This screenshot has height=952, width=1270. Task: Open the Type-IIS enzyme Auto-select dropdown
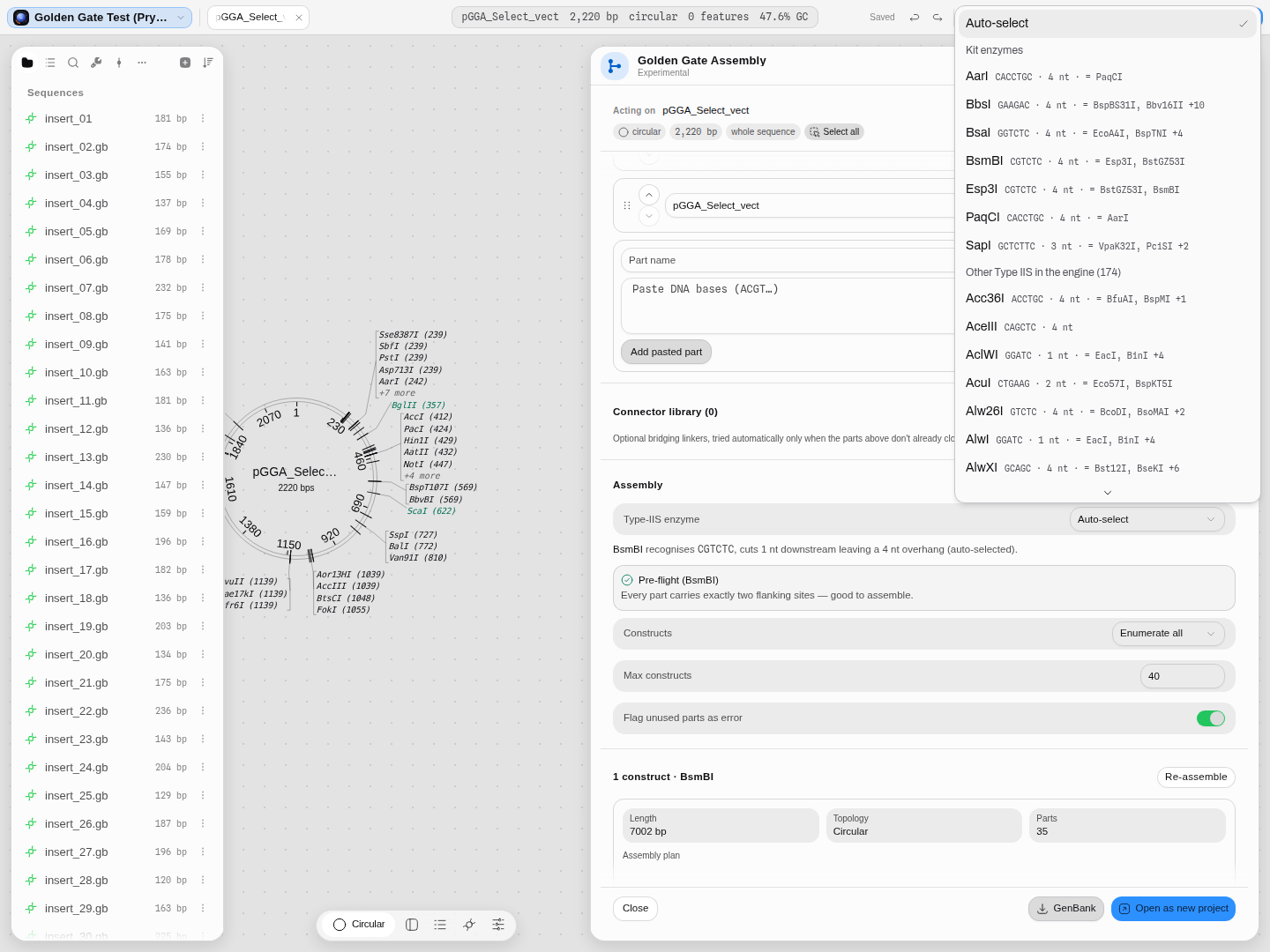(x=1147, y=519)
